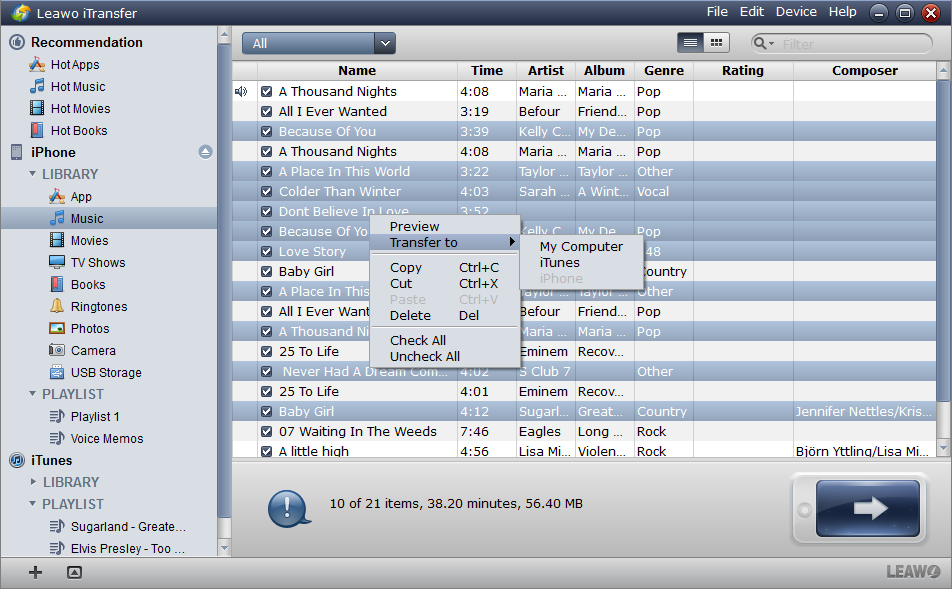Uncheck 07 Waiting In The Weeds

pyautogui.click(x=266, y=432)
